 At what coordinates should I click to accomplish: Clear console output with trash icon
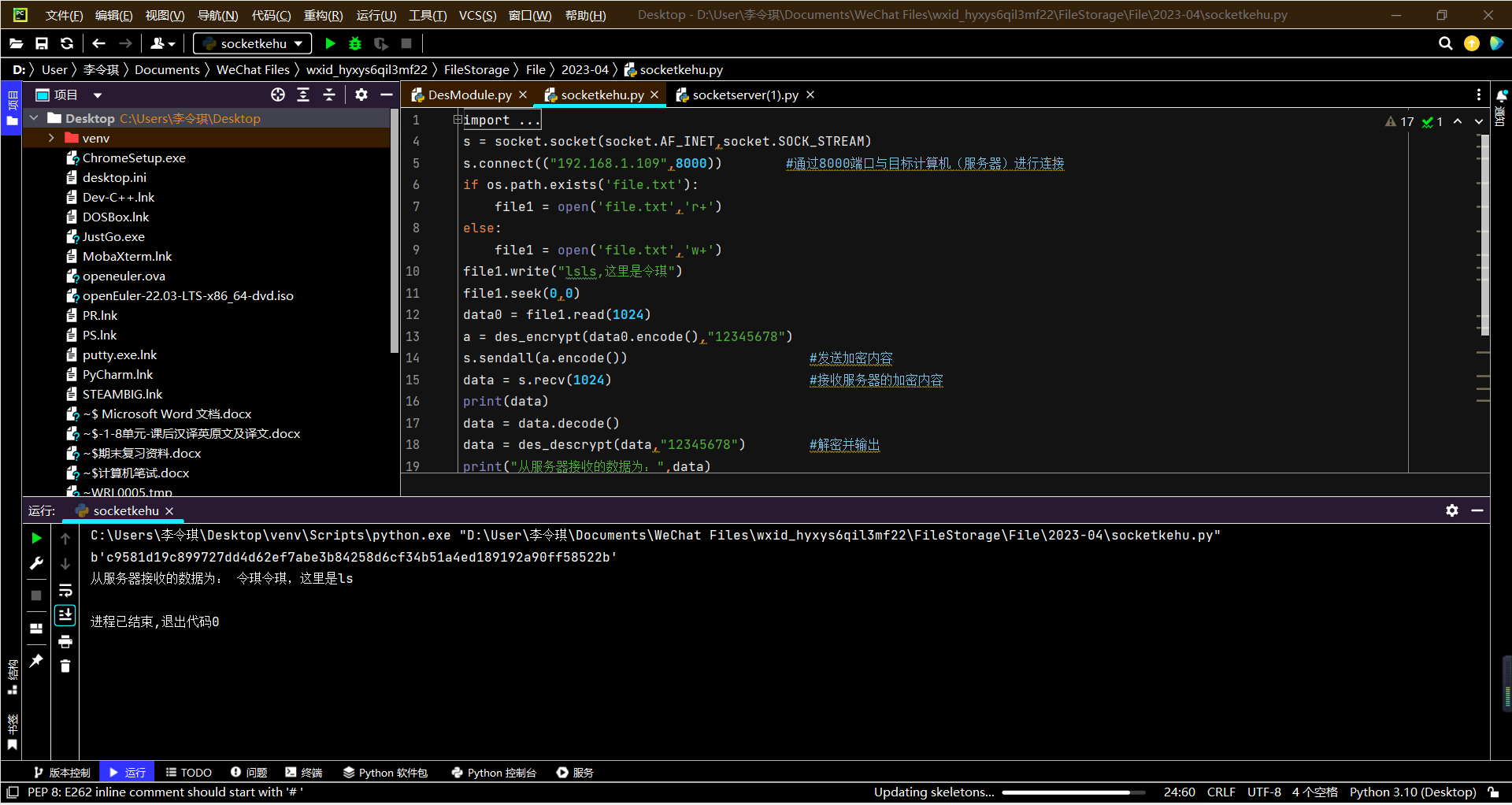(65, 666)
